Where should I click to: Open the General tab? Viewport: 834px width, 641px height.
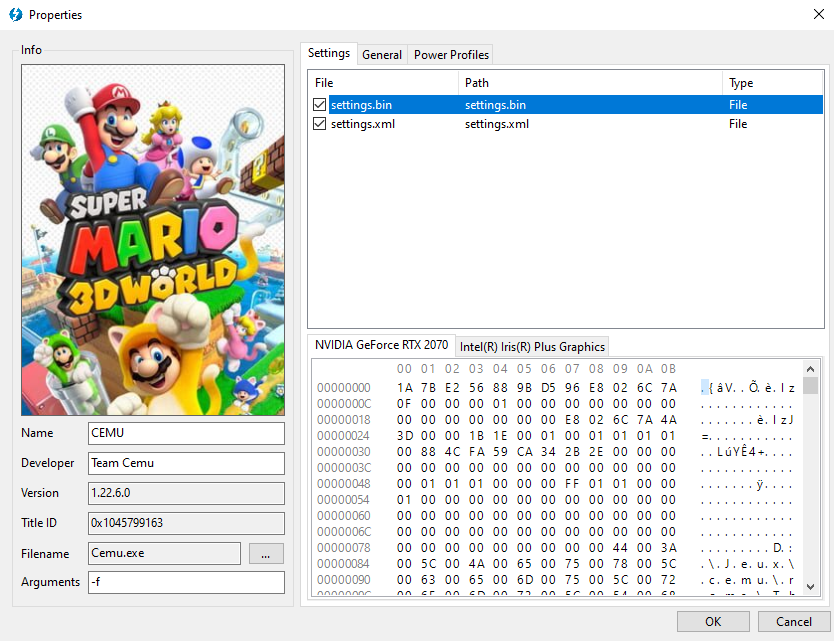point(382,55)
